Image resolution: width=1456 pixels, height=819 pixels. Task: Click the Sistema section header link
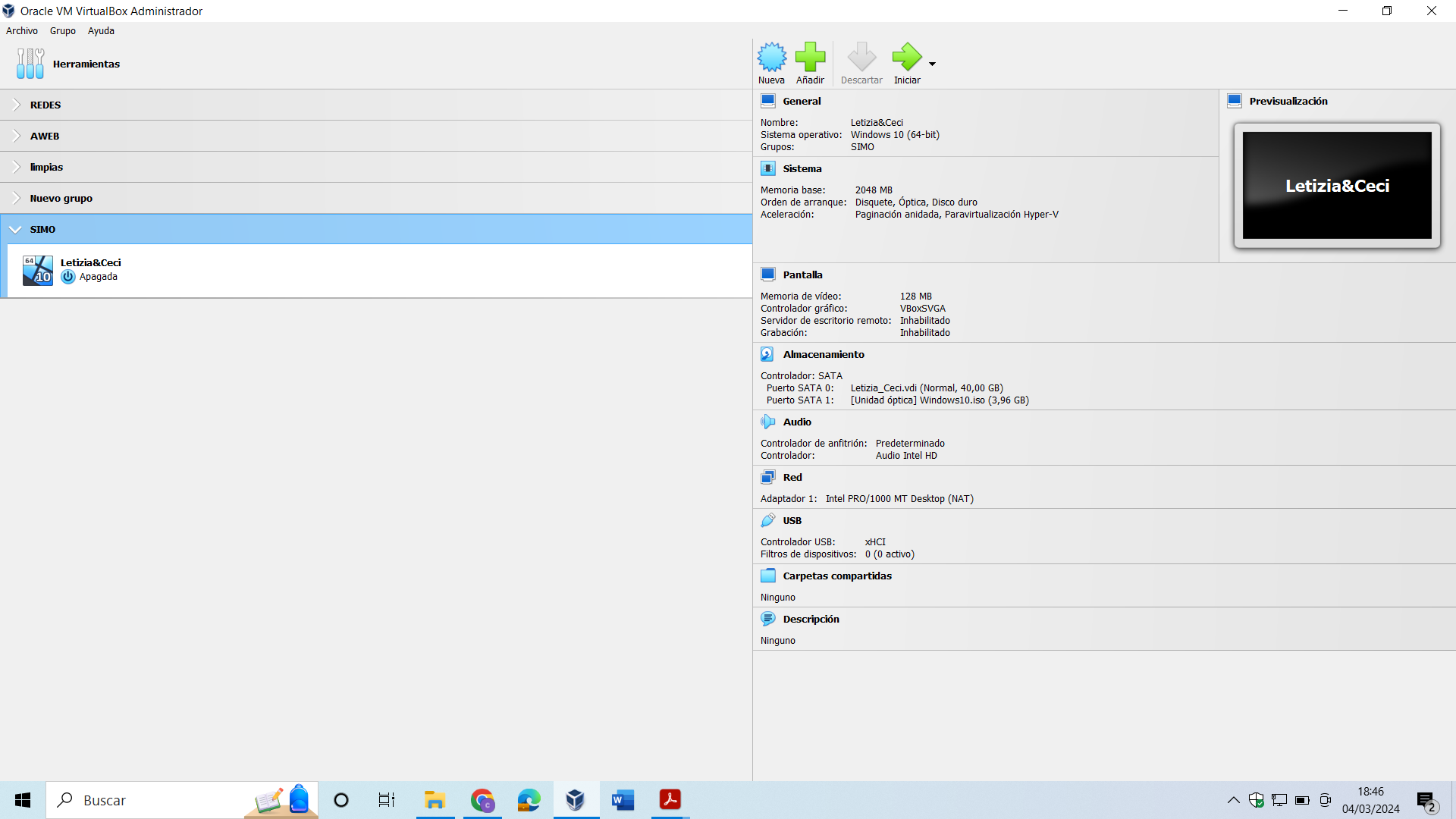pyautogui.click(x=802, y=168)
